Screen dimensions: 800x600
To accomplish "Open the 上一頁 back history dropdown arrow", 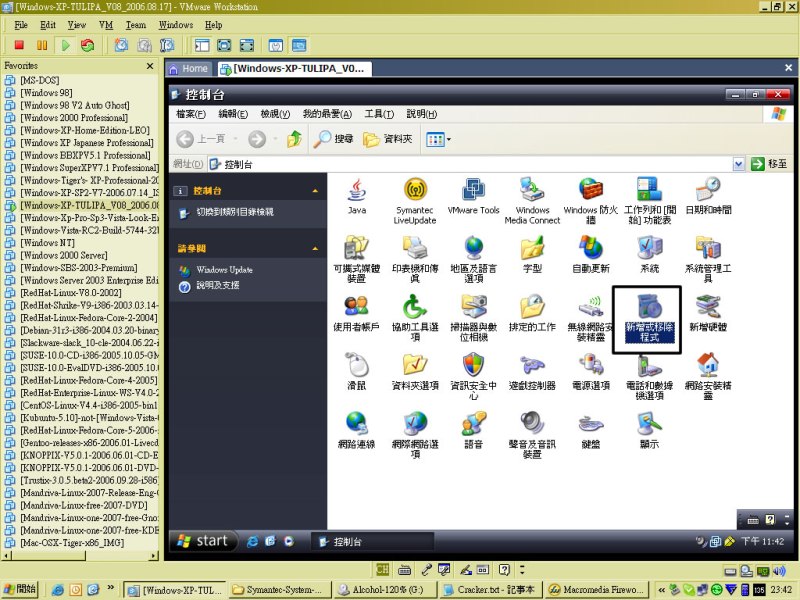I will [235, 139].
